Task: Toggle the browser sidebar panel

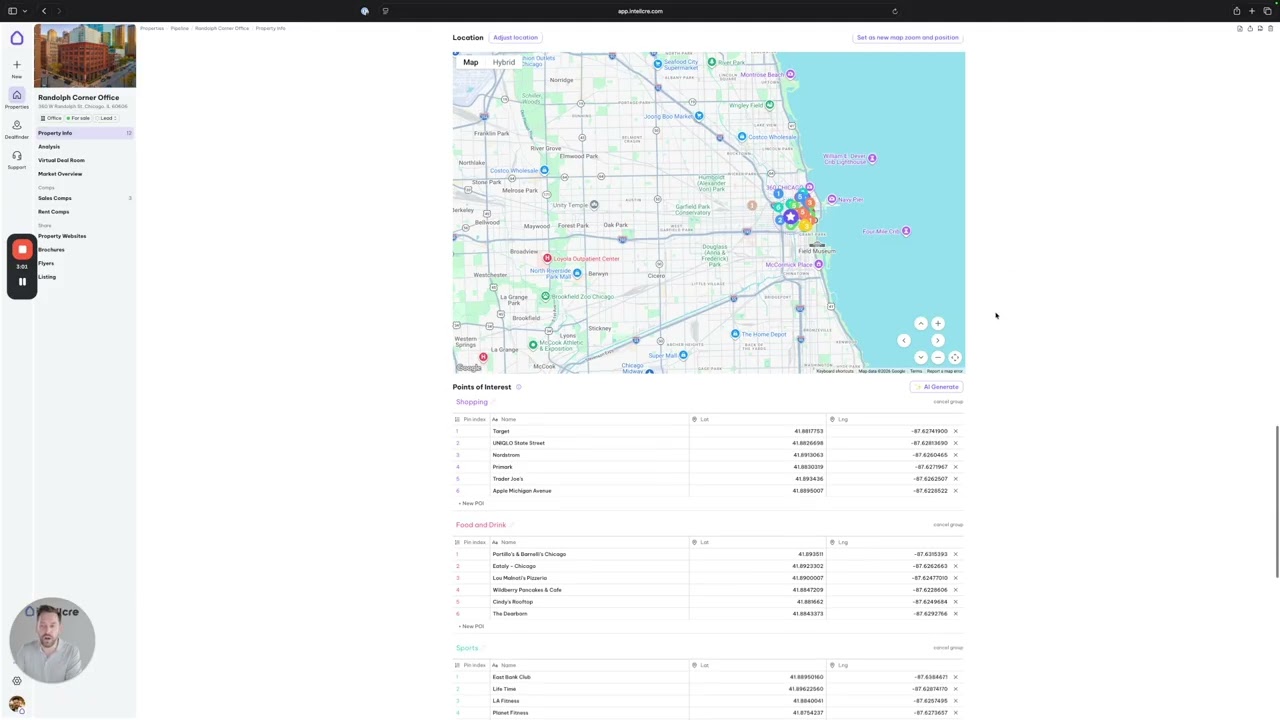Action: pos(12,11)
